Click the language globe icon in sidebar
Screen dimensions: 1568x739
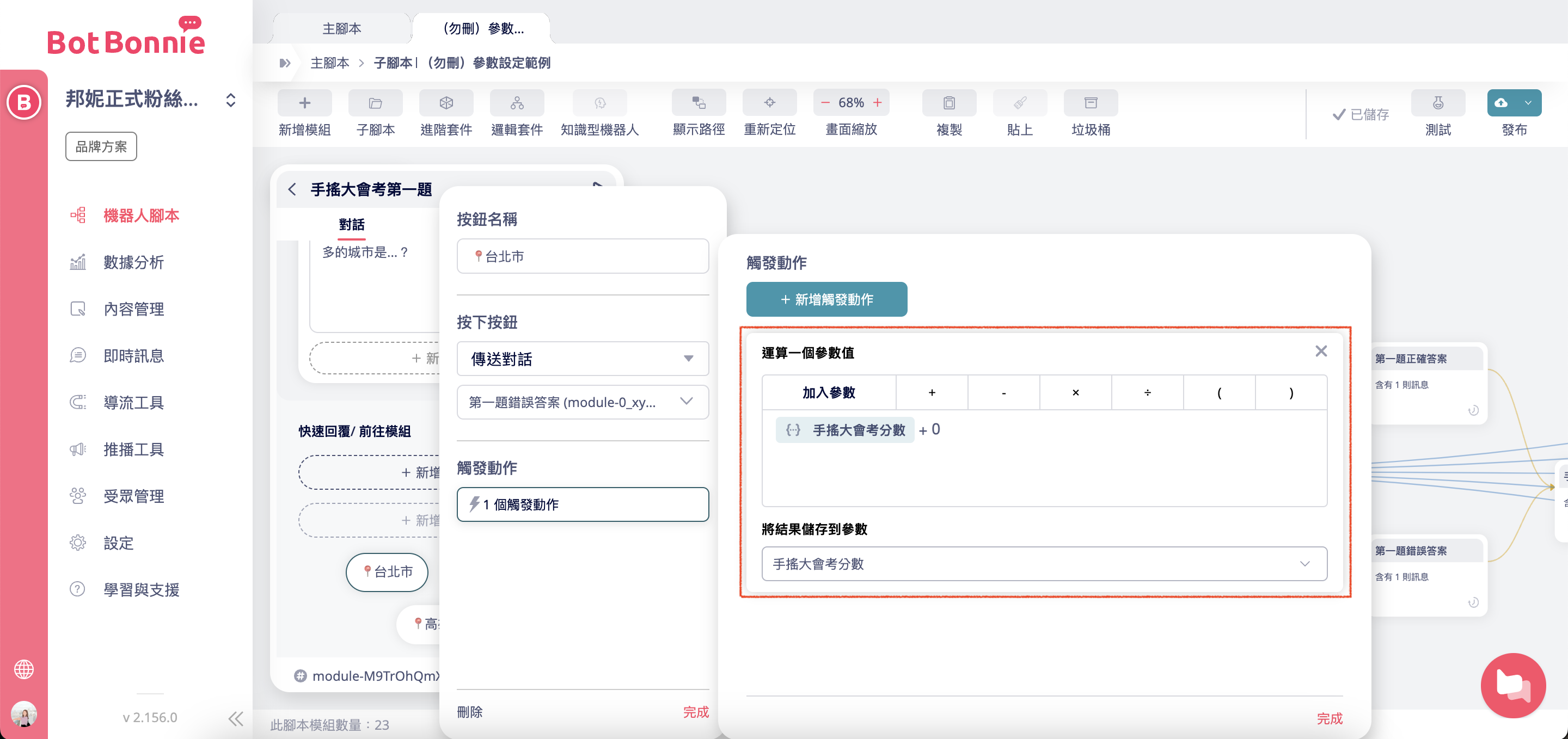point(24,669)
